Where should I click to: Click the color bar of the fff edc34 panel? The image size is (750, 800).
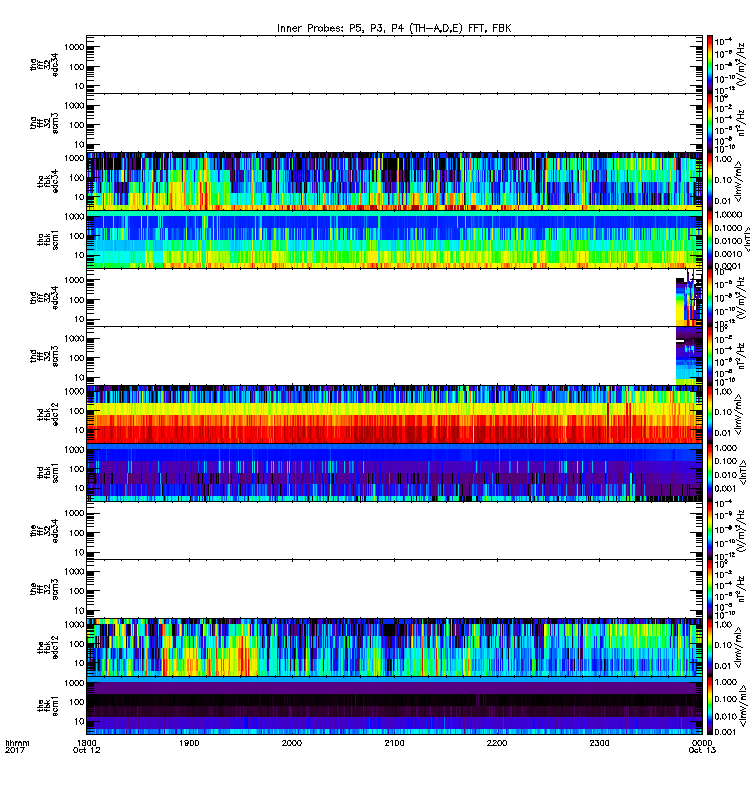point(709,531)
